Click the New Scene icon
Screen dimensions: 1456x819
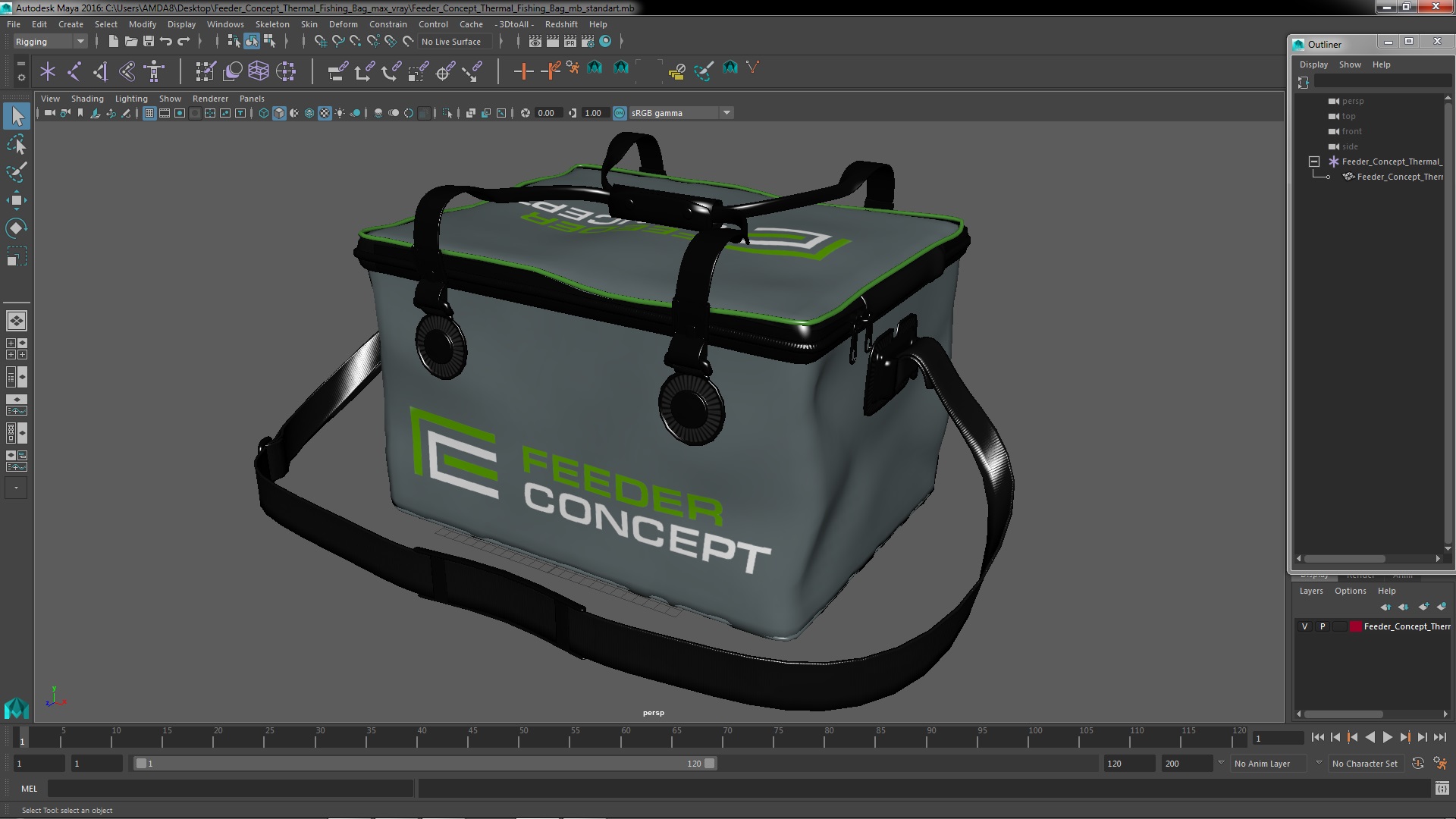pyautogui.click(x=113, y=42)
